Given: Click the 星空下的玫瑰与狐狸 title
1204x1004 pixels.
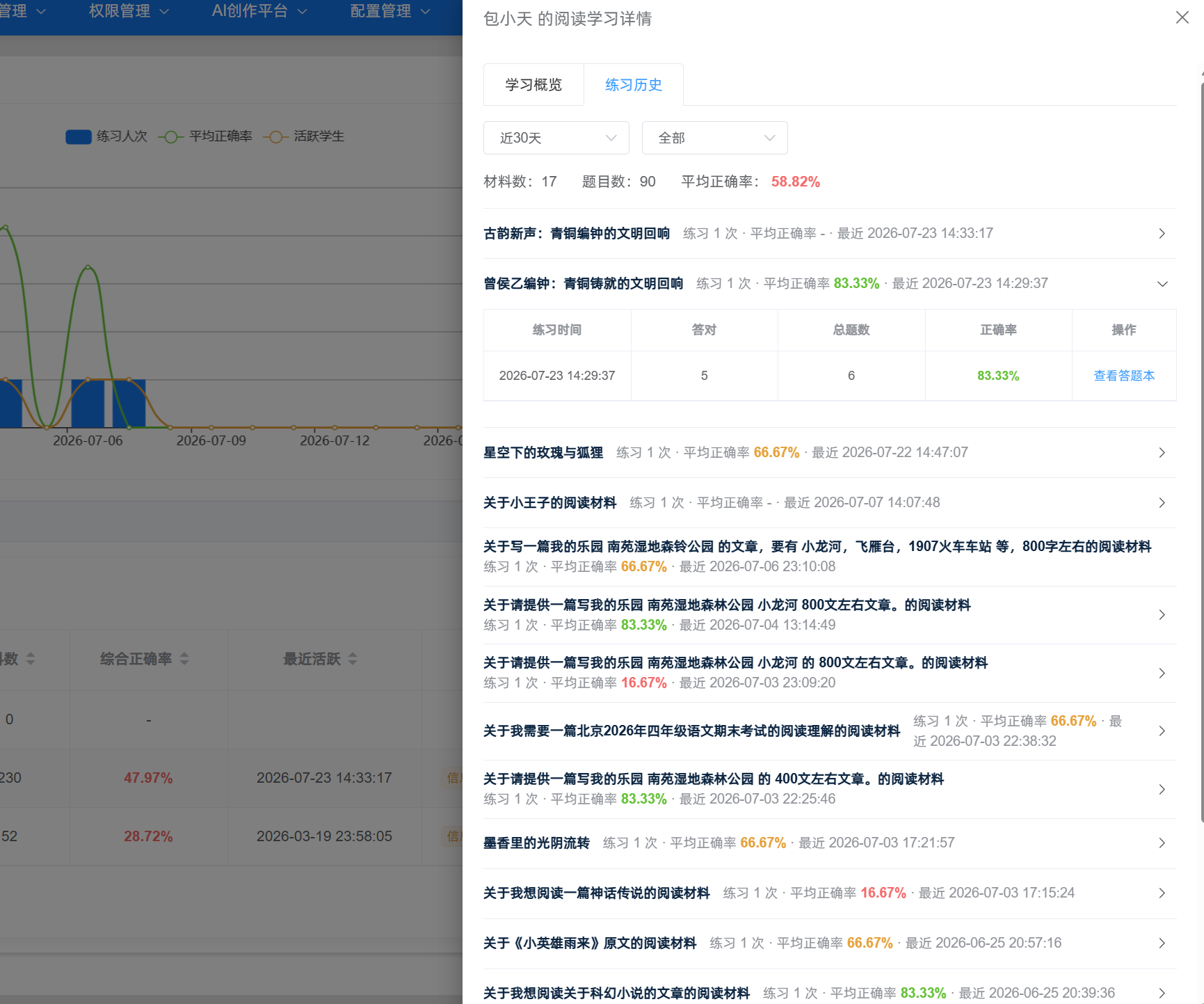Looking at the screenshot, I should click(543, 453).
